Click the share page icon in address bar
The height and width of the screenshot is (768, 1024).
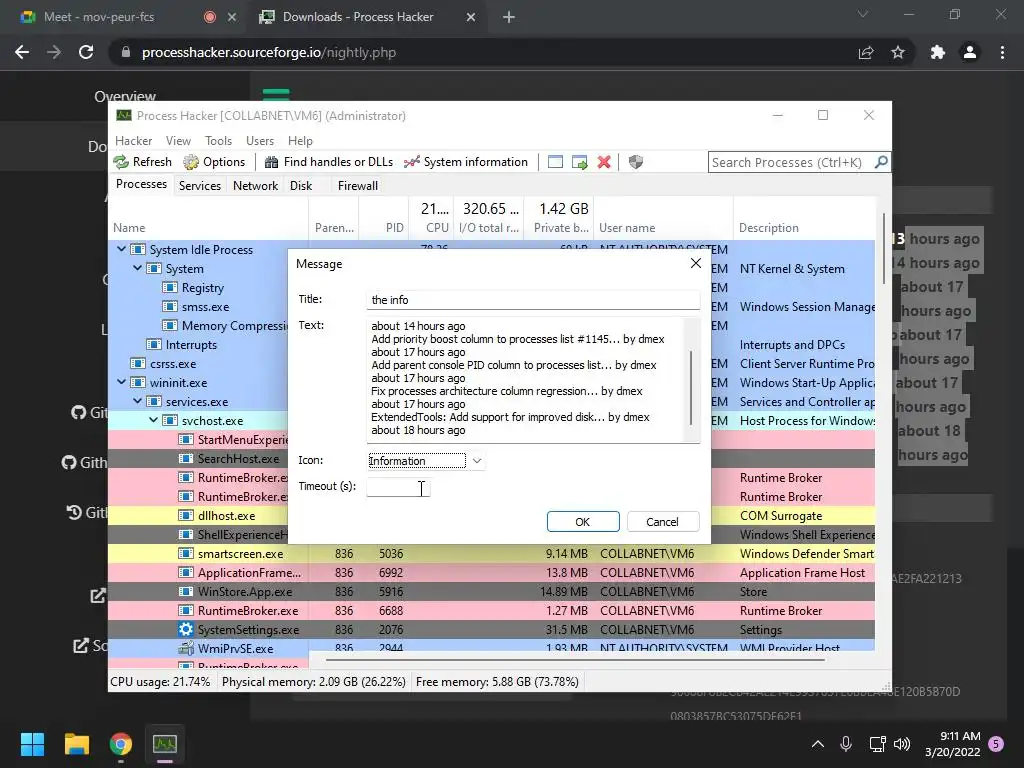866,52
